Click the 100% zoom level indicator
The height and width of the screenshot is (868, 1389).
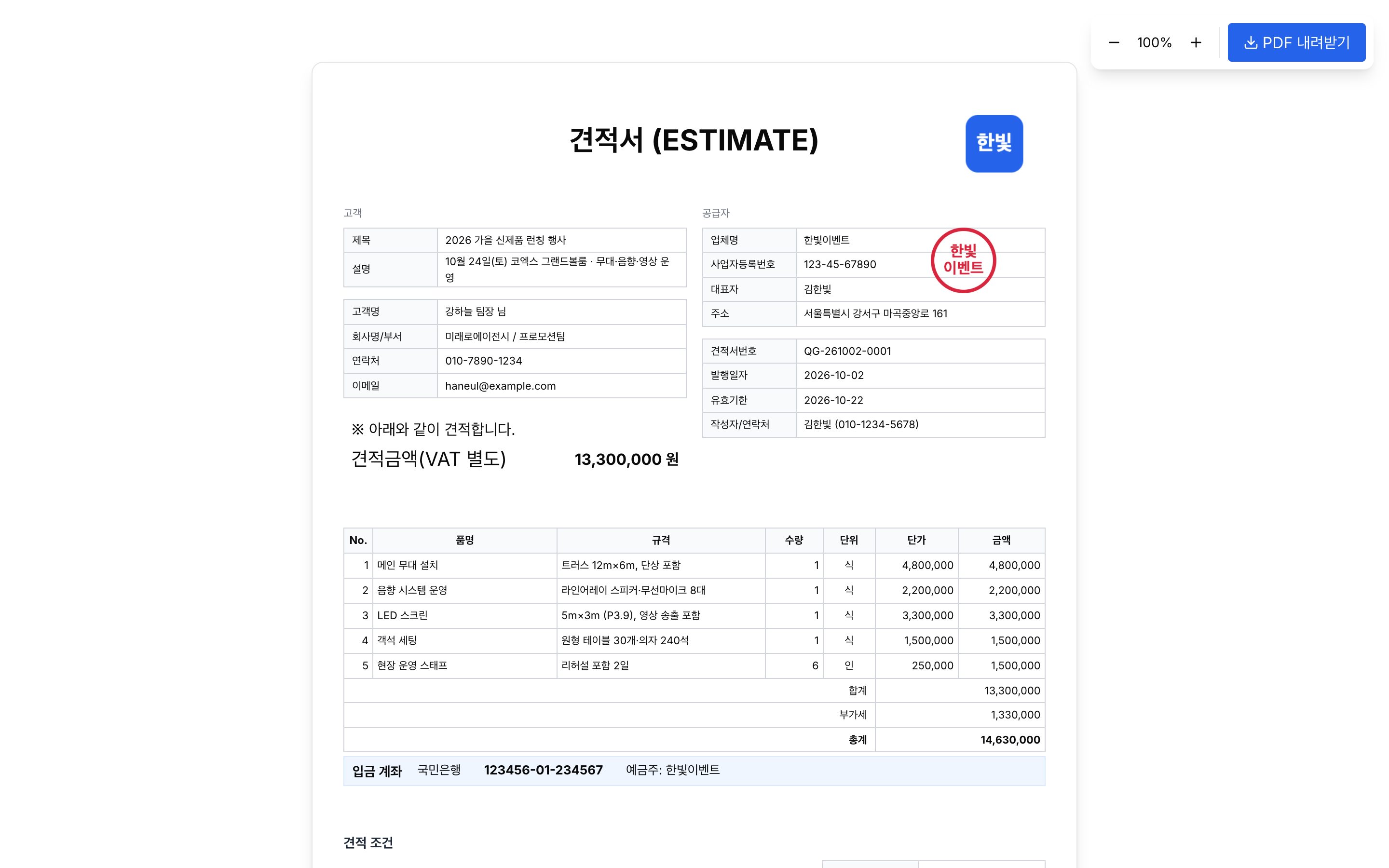1154,42
